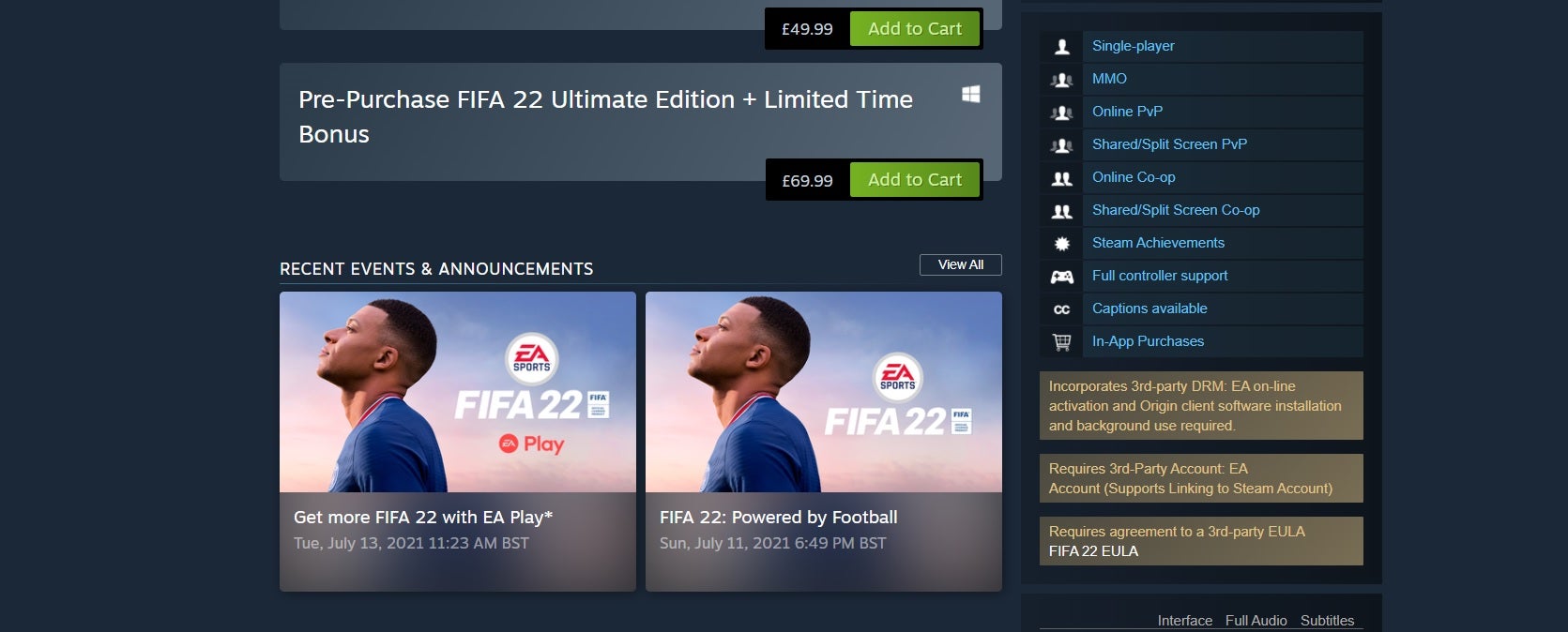
Task: Click the Single-player person icon
Action: (1061, 46)
